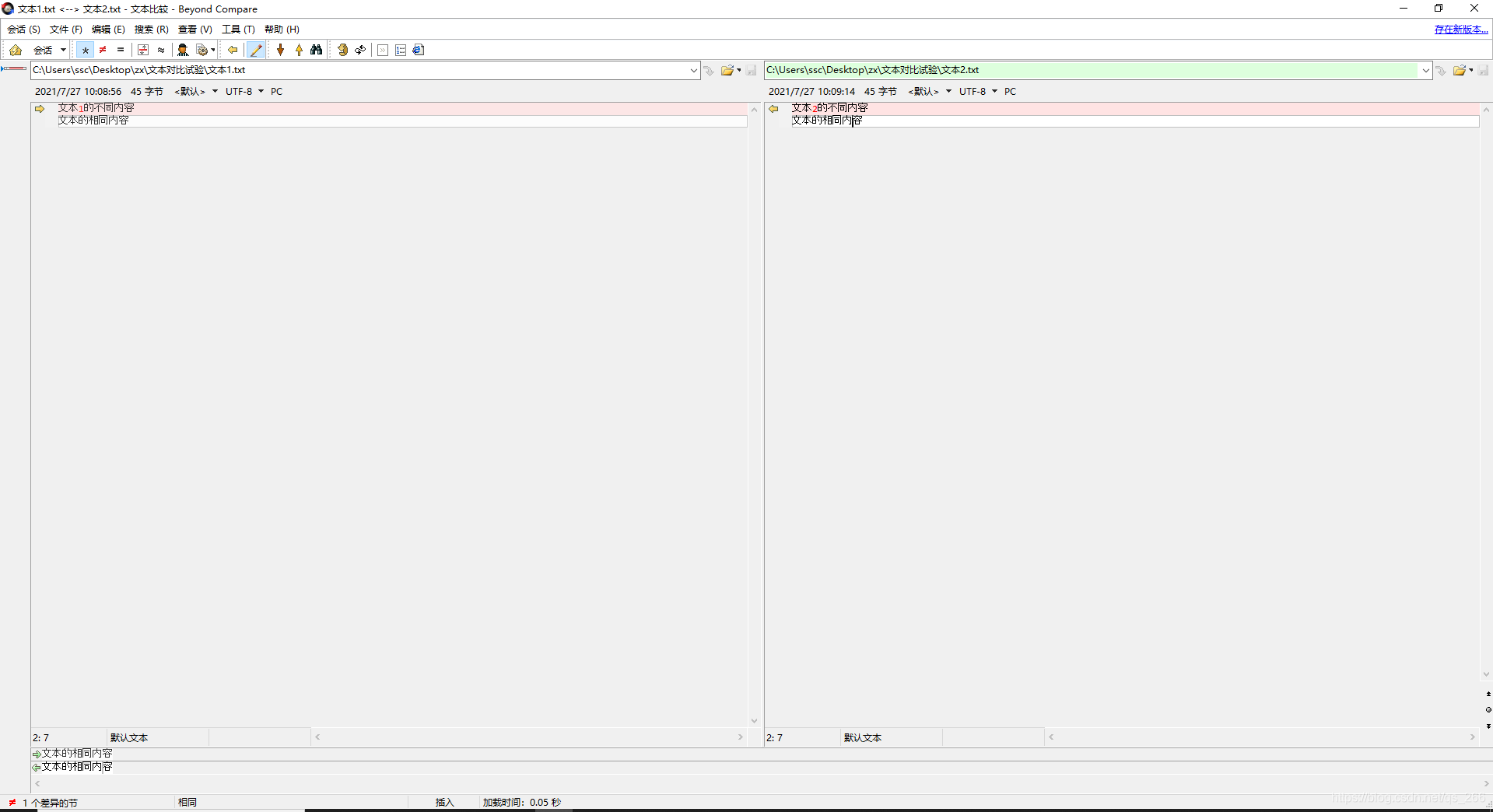
Task: Expand left path history dropdown
Action: (694, 70)
